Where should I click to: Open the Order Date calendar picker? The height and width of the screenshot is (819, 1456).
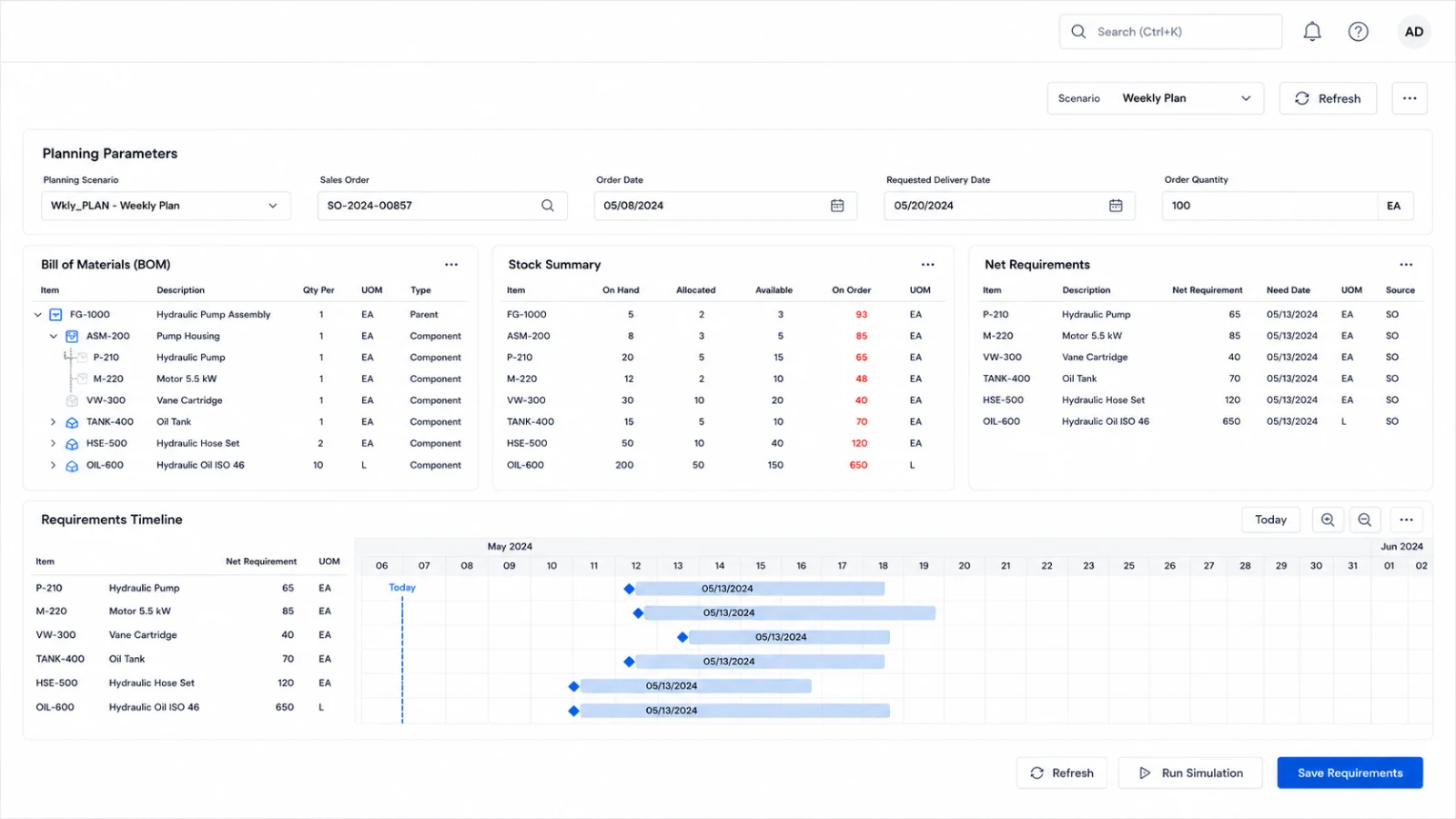(x=837, y=206)
